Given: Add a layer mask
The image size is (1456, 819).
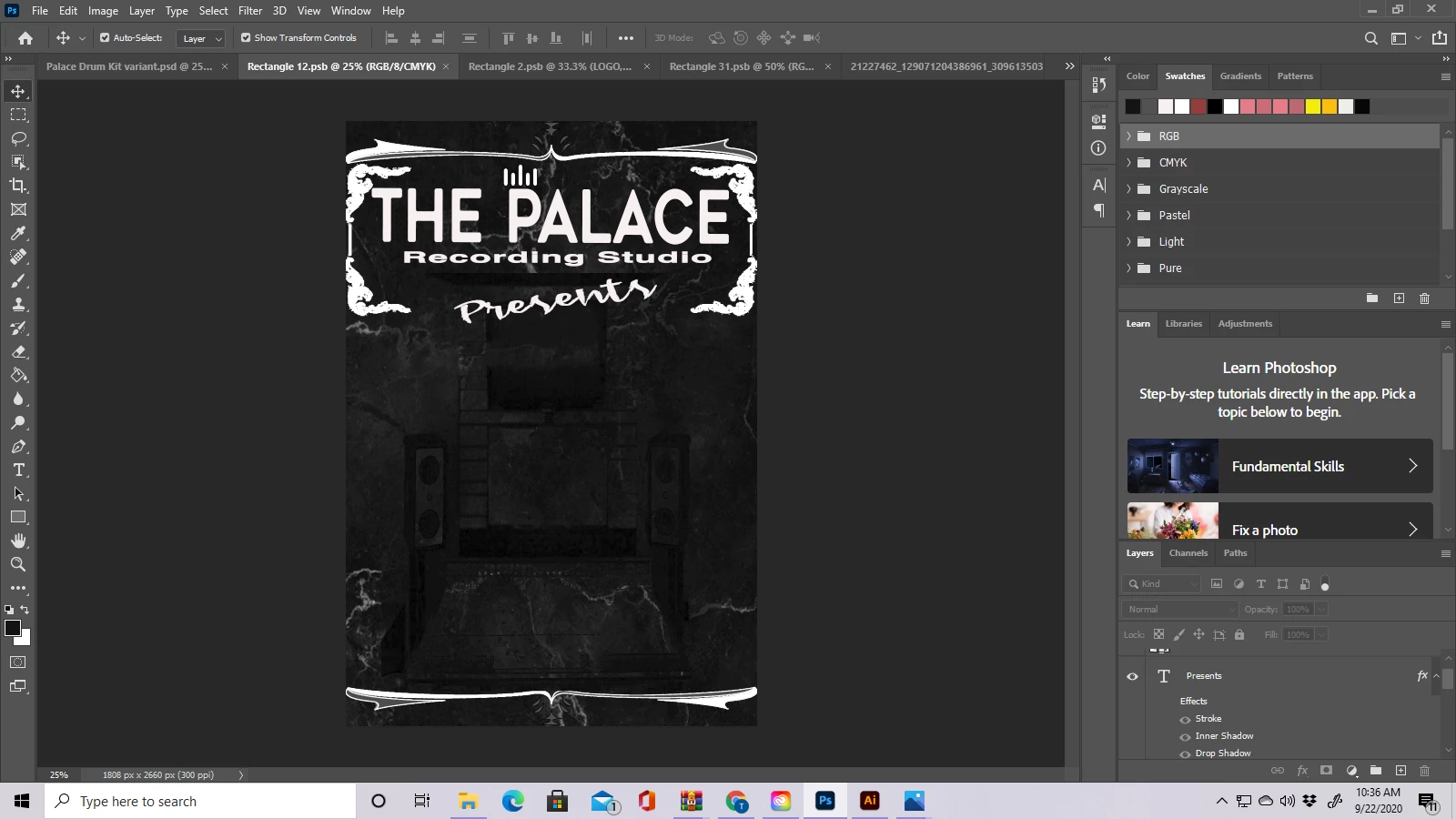Looking at the screenshot, I should pos(1327,771).
